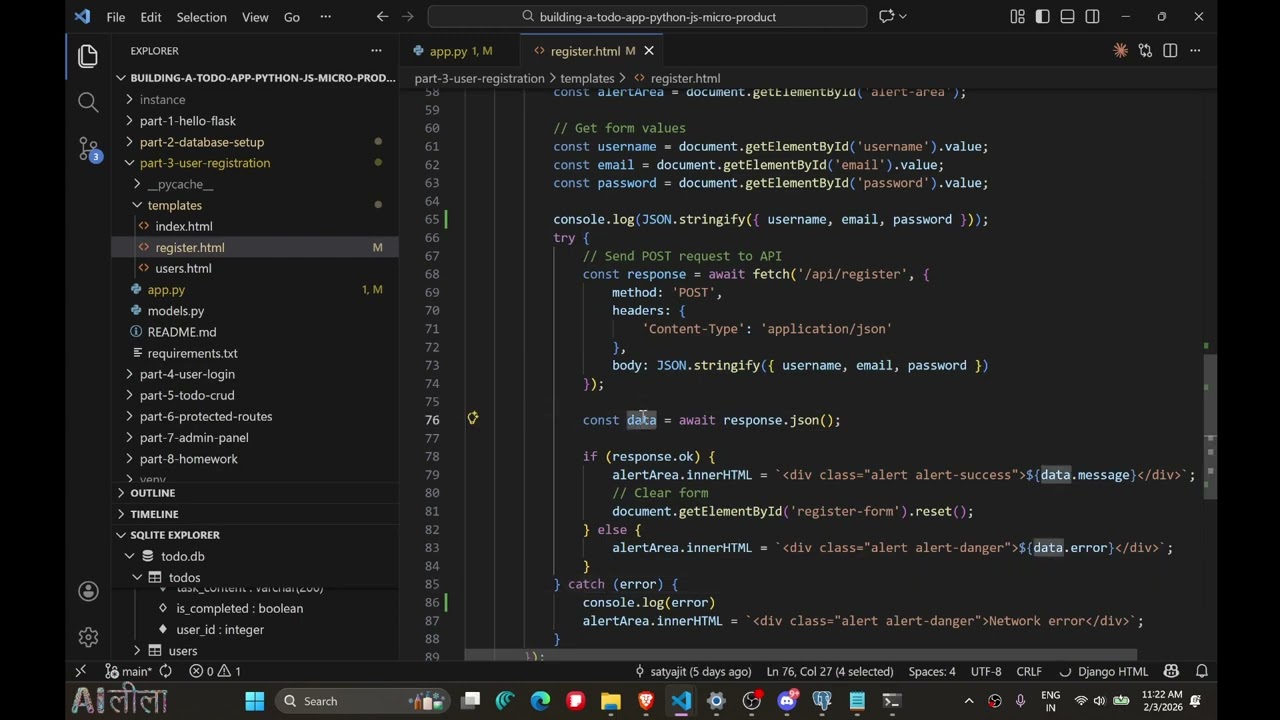Expand the users table in SQLite Explorer

(137, 651)
